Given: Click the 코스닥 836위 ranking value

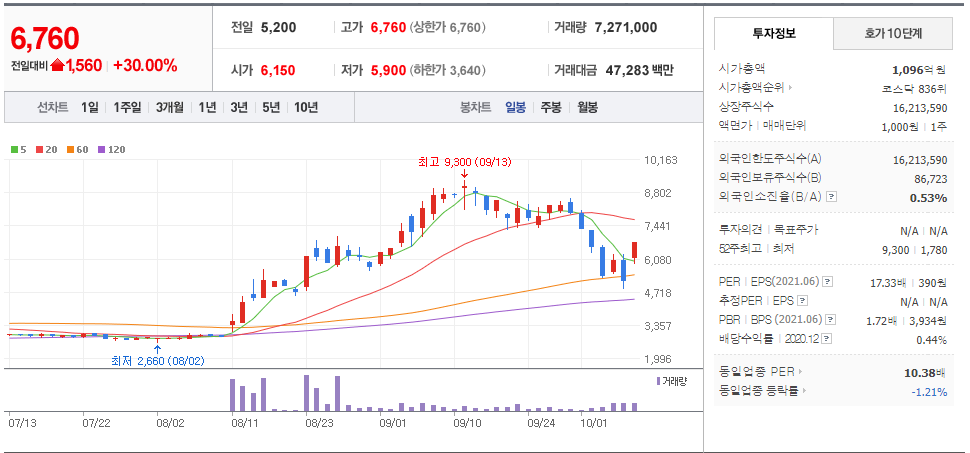Looking at the screenshot, I should 916,88.
